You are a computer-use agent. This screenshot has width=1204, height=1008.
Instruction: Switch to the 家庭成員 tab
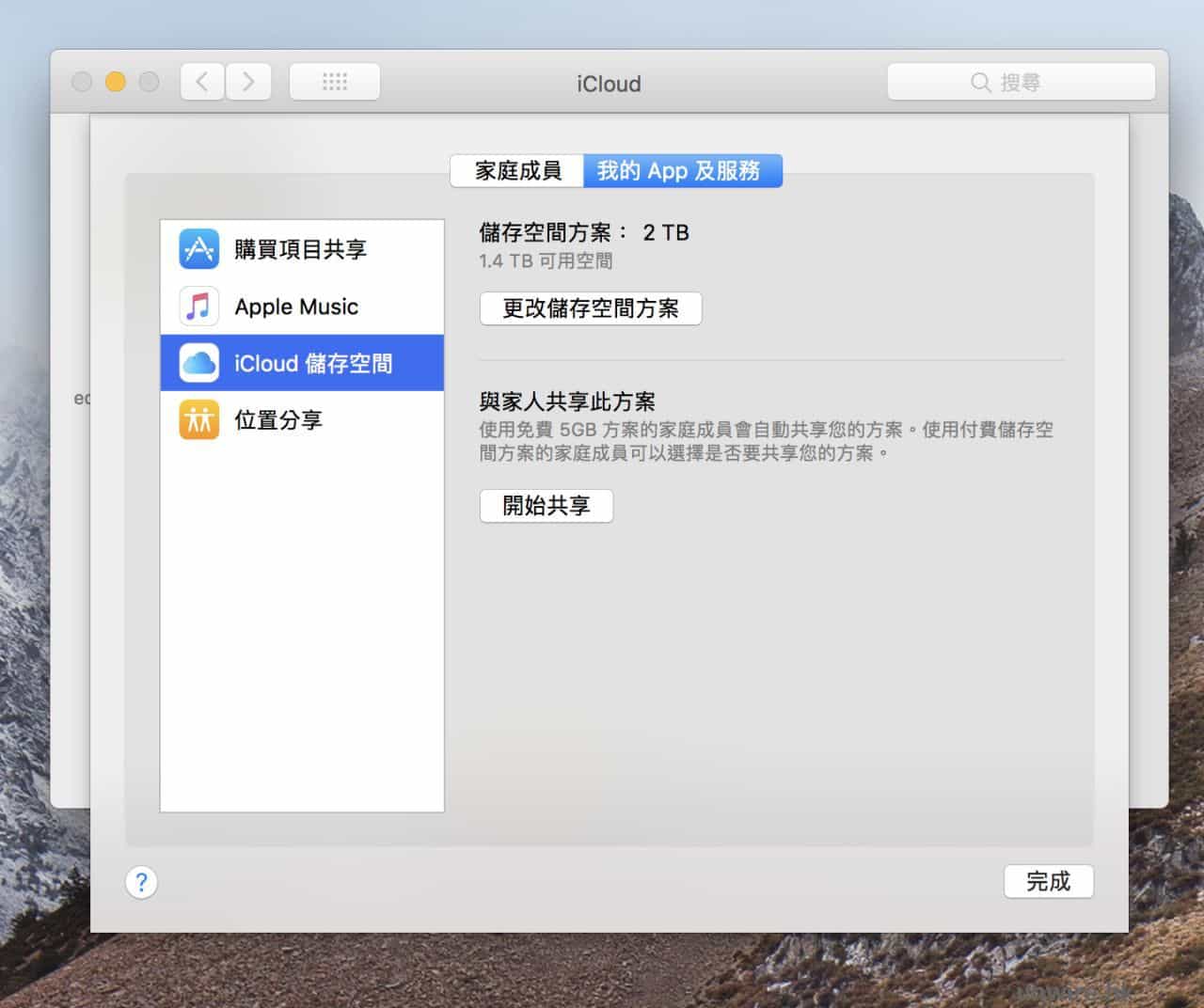point(517,170)
